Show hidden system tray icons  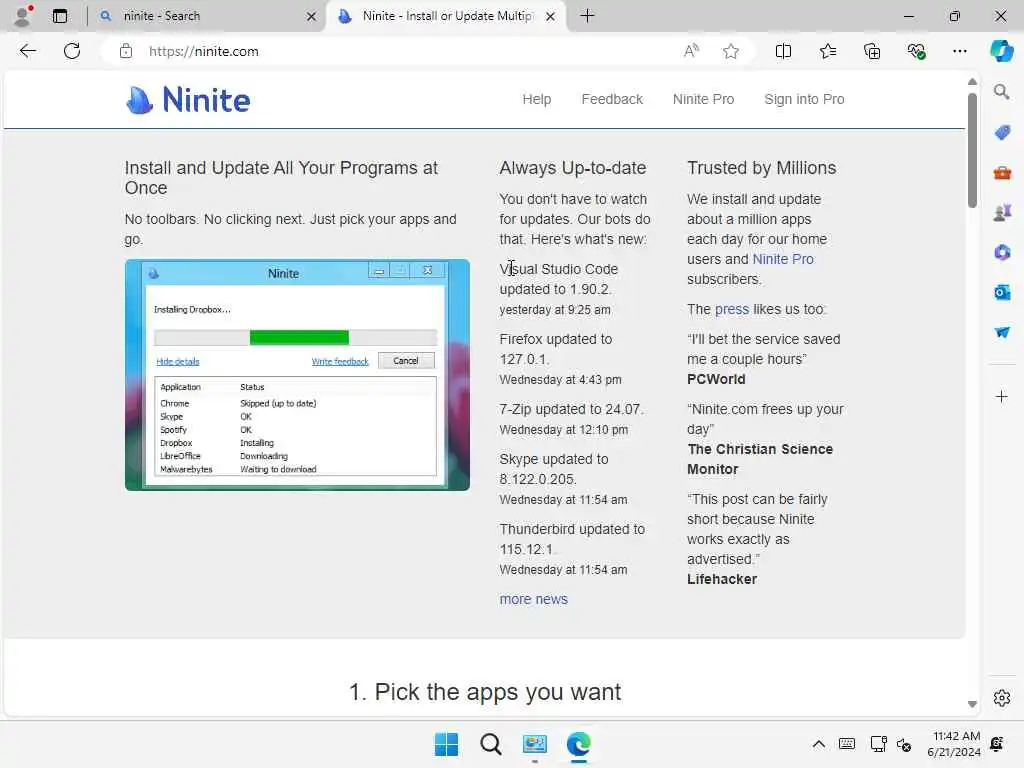pyautogui.click(x=818, y=744)
